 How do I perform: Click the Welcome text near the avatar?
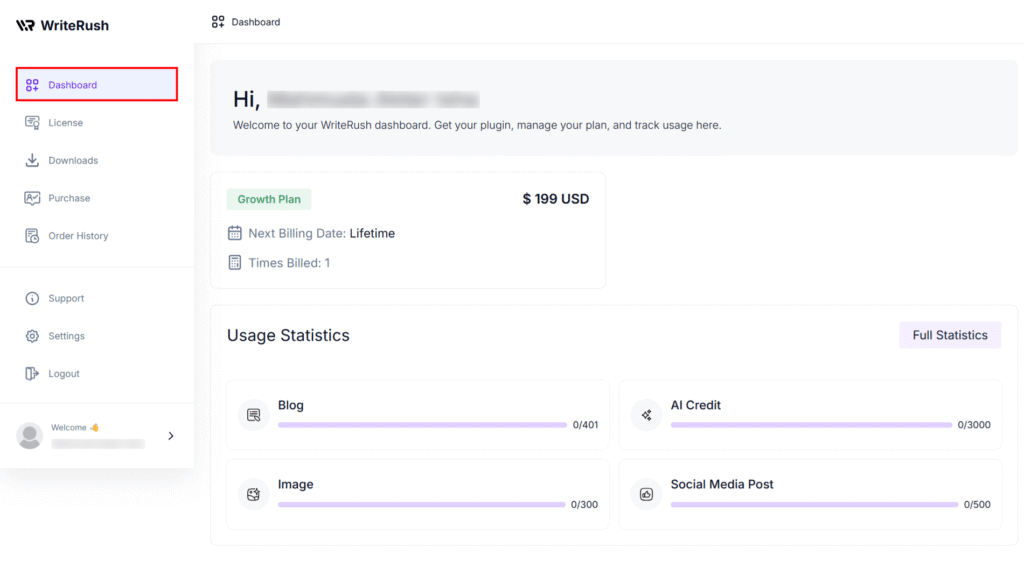69,428
